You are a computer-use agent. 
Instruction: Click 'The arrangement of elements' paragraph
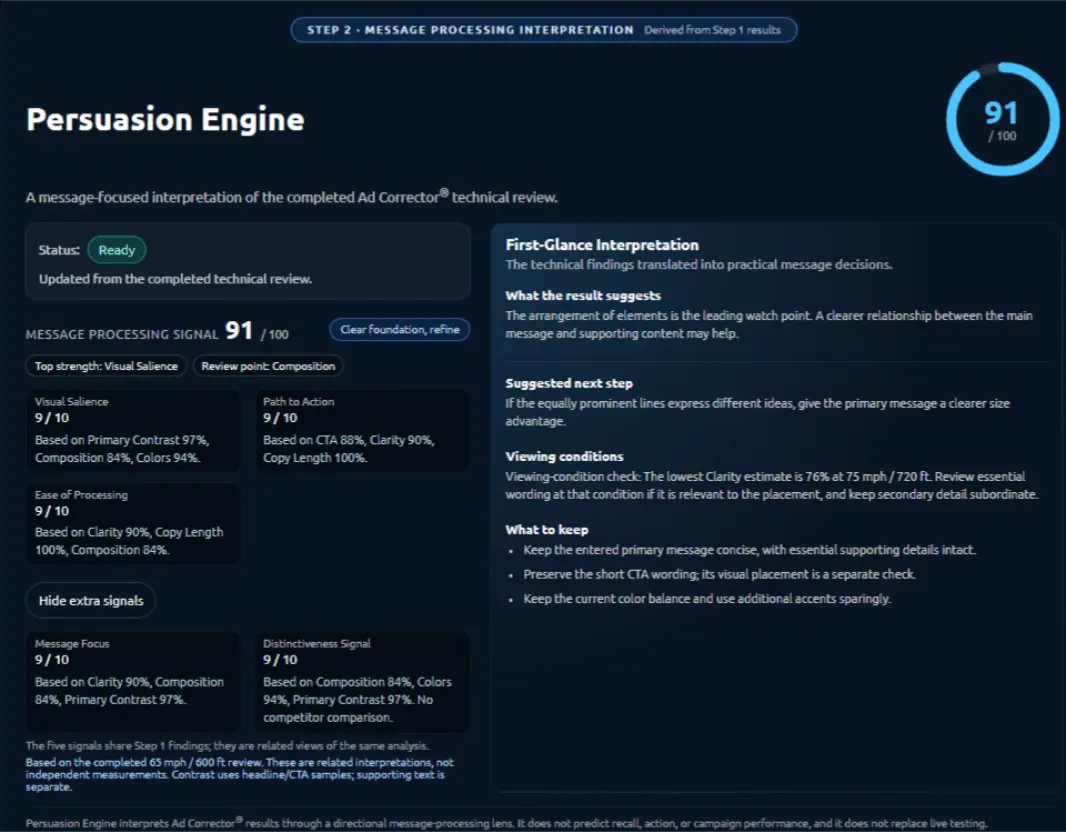click(x=768, y=324)
